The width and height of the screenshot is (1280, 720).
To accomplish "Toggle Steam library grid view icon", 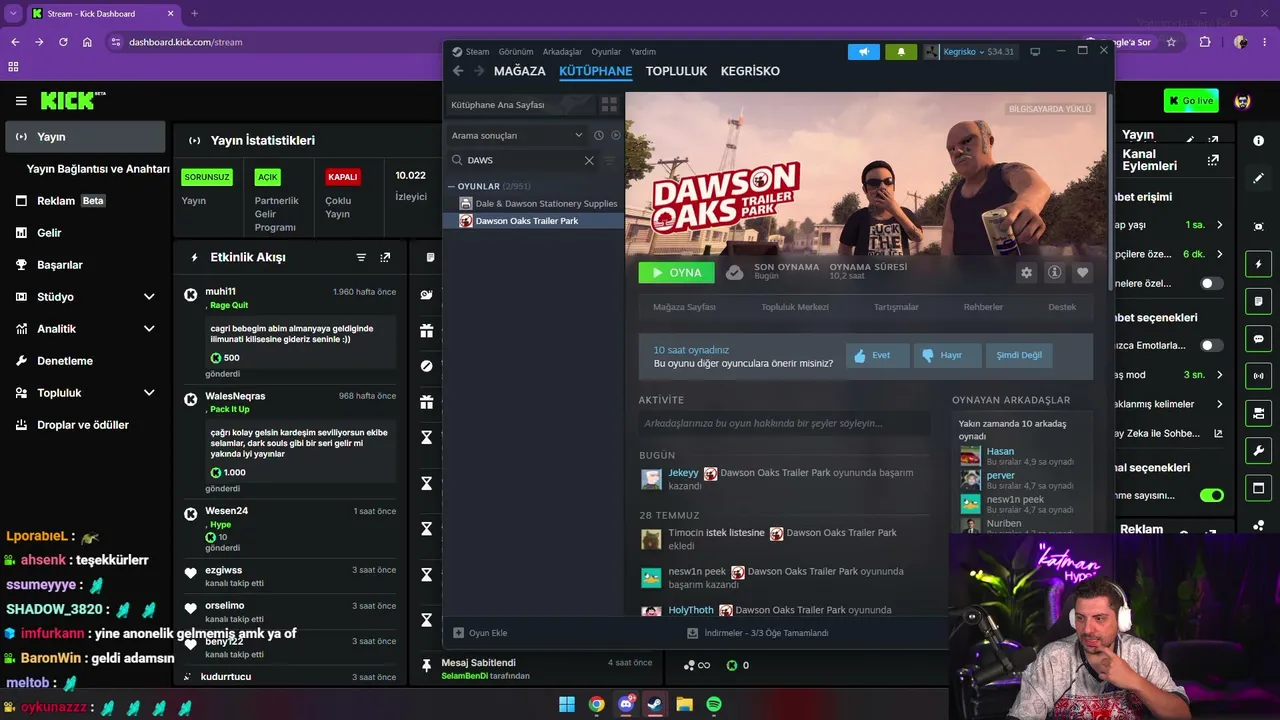I will pos(609,104).
